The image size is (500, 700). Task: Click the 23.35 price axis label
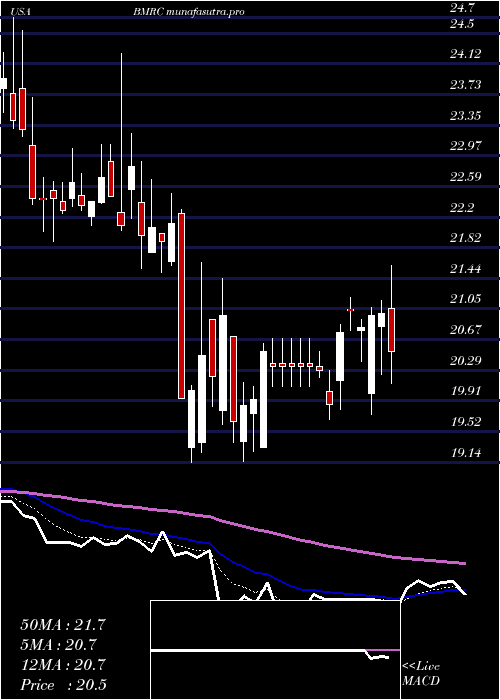click(x=466, y=116)
